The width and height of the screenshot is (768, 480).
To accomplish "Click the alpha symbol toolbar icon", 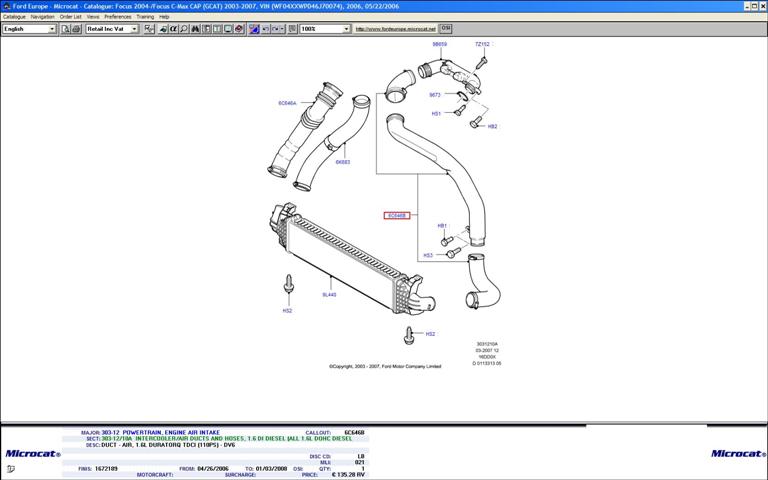I will point(173,29).
